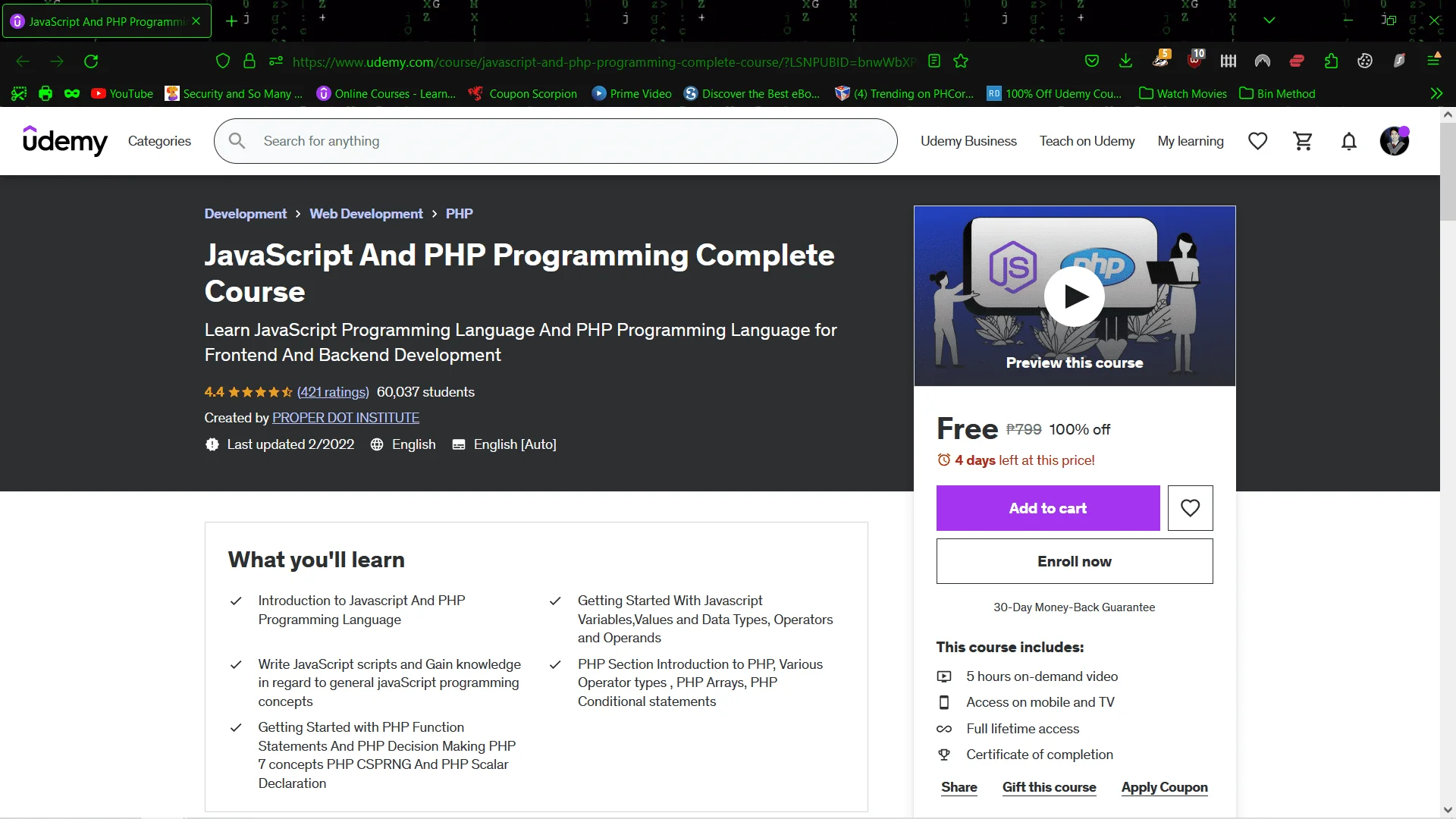This screenshot has height=819, width=1456.
Task: Open Online Courses - Learn bookmark
Action: coord(386,93)
